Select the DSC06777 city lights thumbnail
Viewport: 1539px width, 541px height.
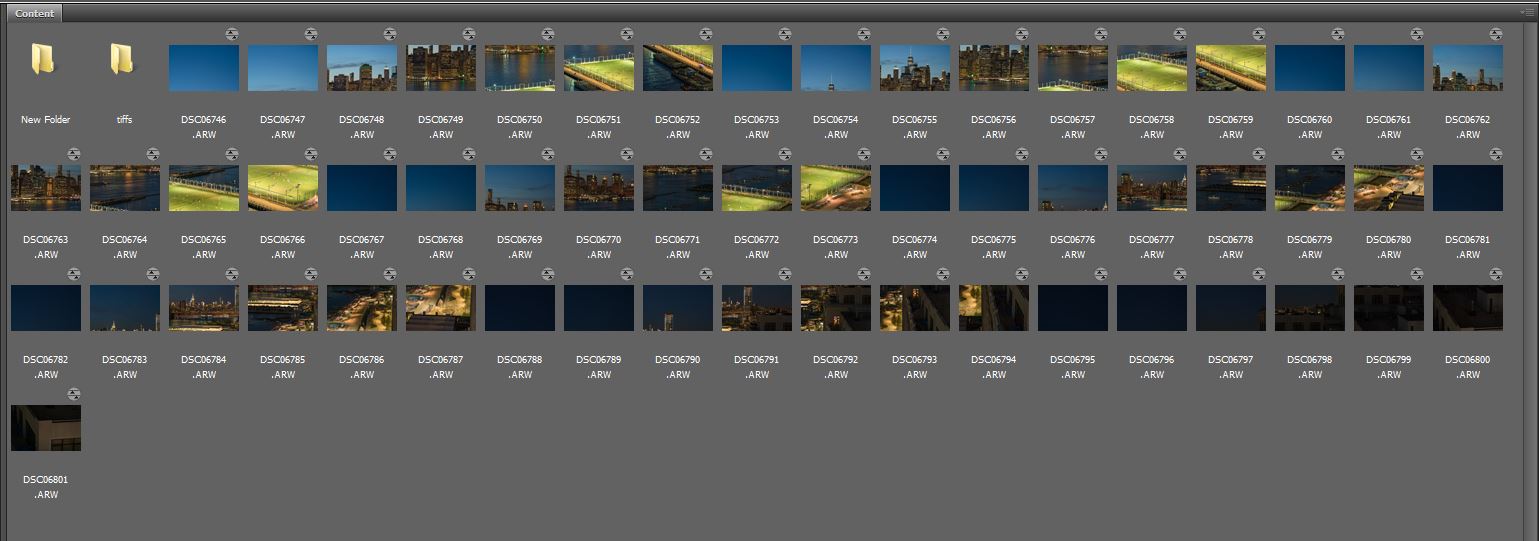[x=1152, y=188]
